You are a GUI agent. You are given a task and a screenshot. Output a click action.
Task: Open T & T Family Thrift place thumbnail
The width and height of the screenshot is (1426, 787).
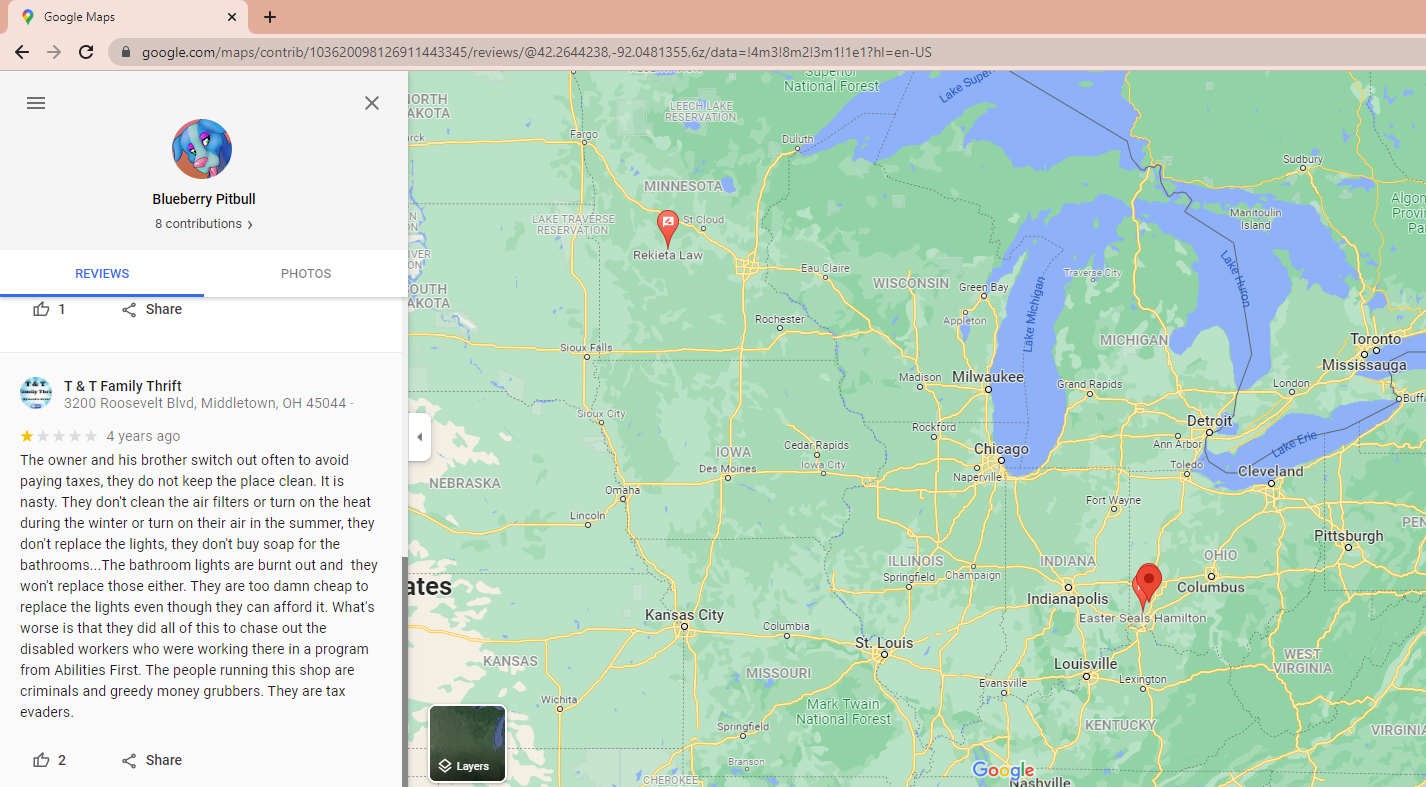36,393
